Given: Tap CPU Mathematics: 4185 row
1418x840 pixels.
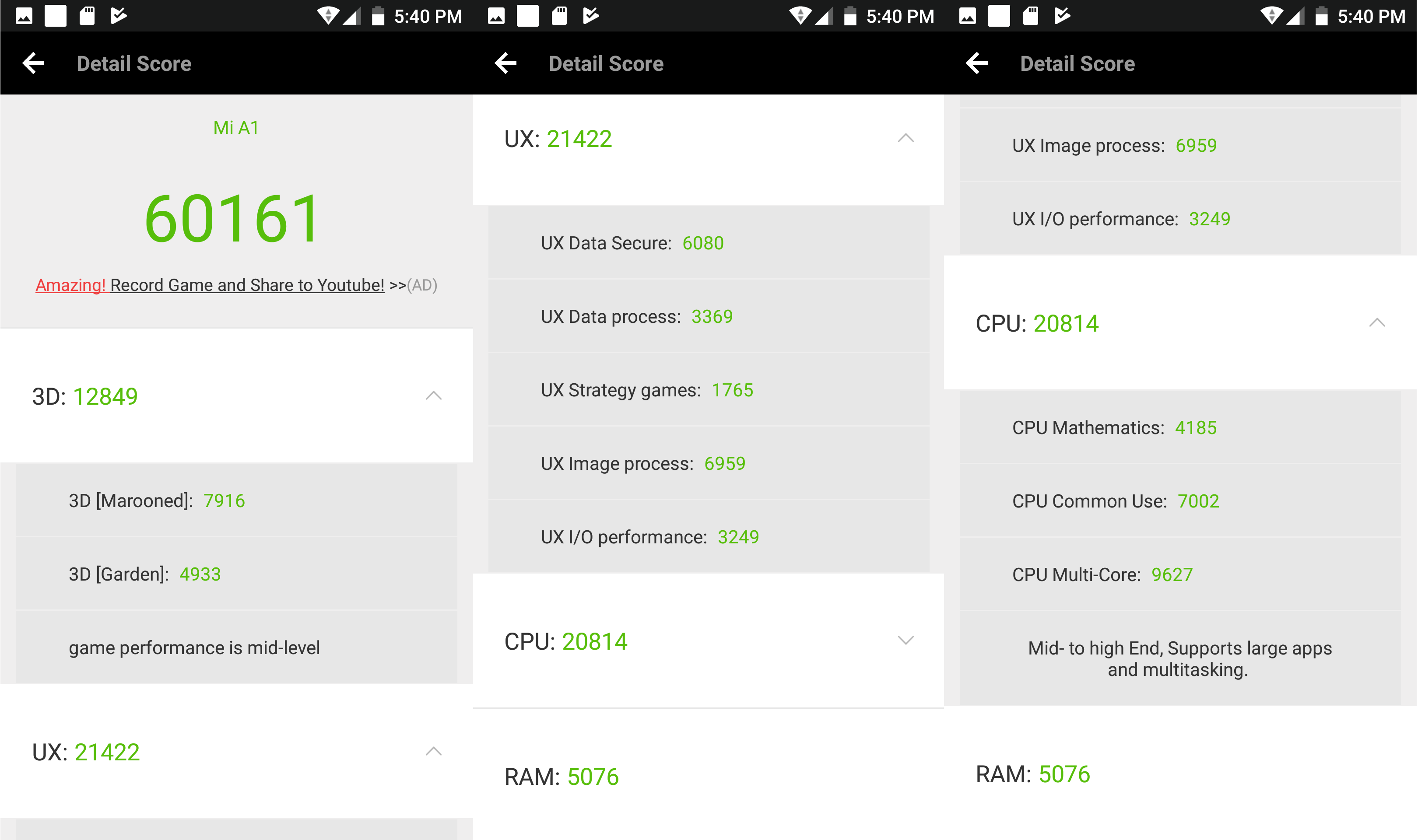Looking at the screenshot, I should coord(1180,427).
